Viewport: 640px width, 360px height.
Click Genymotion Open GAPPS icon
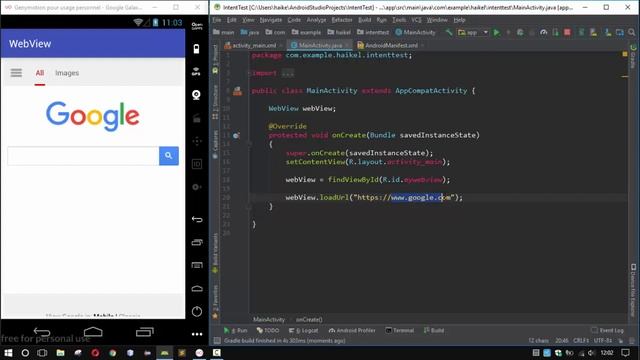(197, 26)
